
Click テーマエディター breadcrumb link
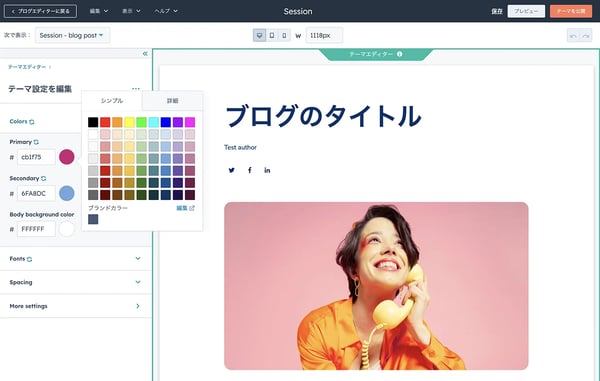click(x=27, y=67)
